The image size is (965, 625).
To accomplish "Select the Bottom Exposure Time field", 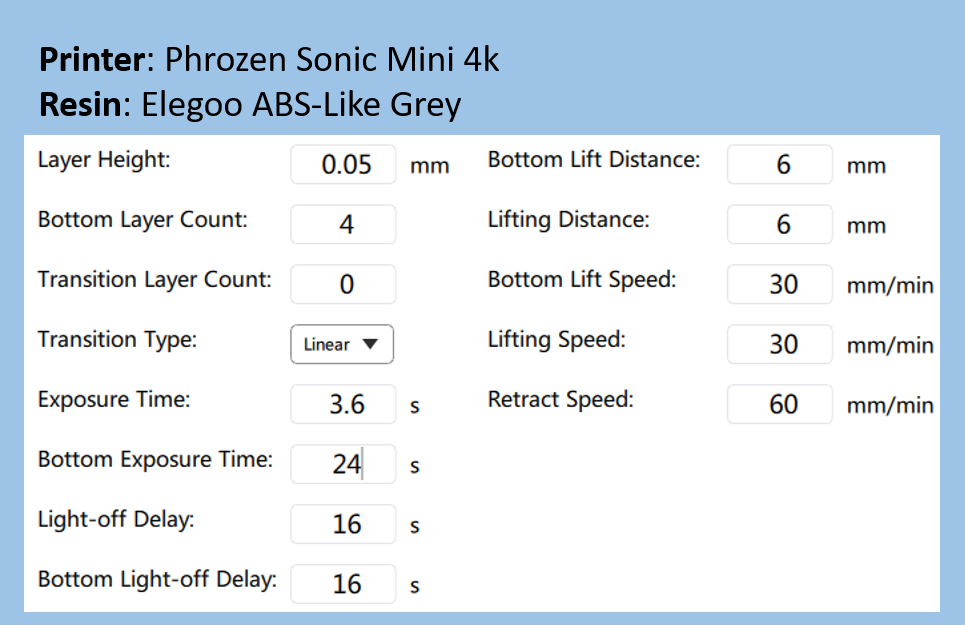I will point(343,464).
